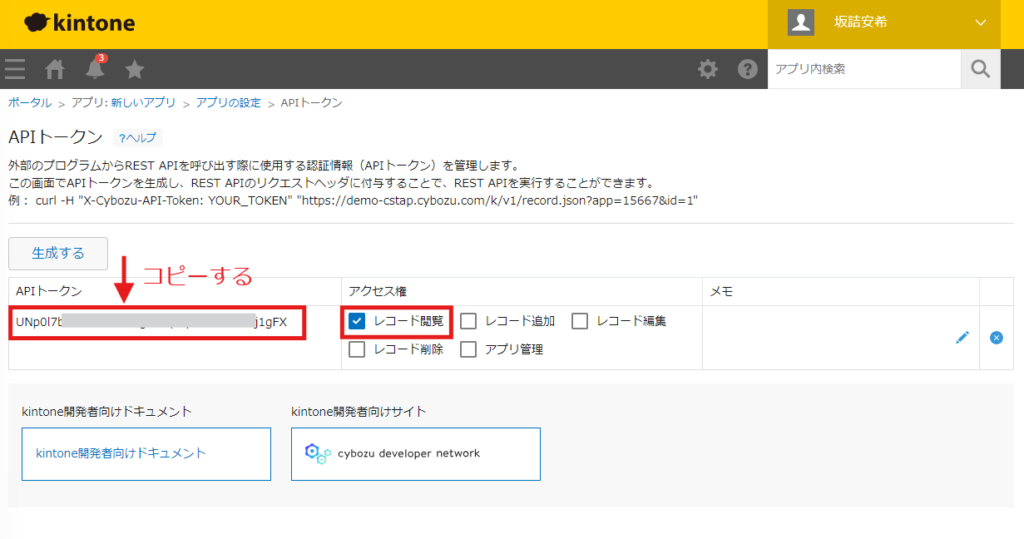Uncheck レコード閲覧 permission
The image size is (1024, 539).
(357, 321)
